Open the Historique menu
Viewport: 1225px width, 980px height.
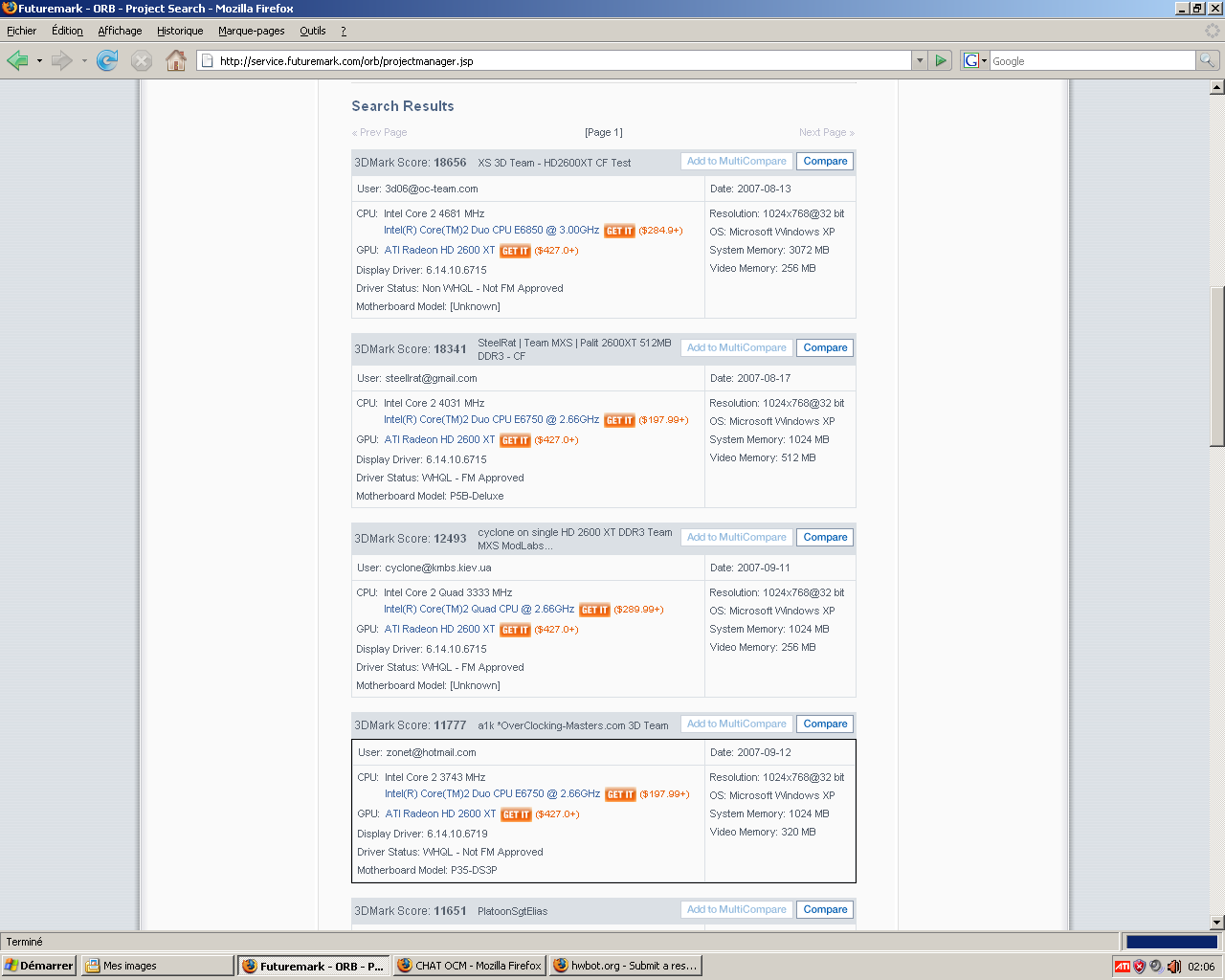(x=180, y=31)
